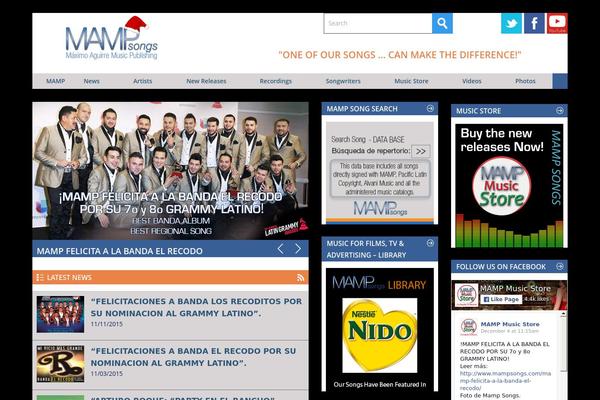Click the Buy the new releases banner
Viewport: 600px width, 400px height.
click(509, 186)
